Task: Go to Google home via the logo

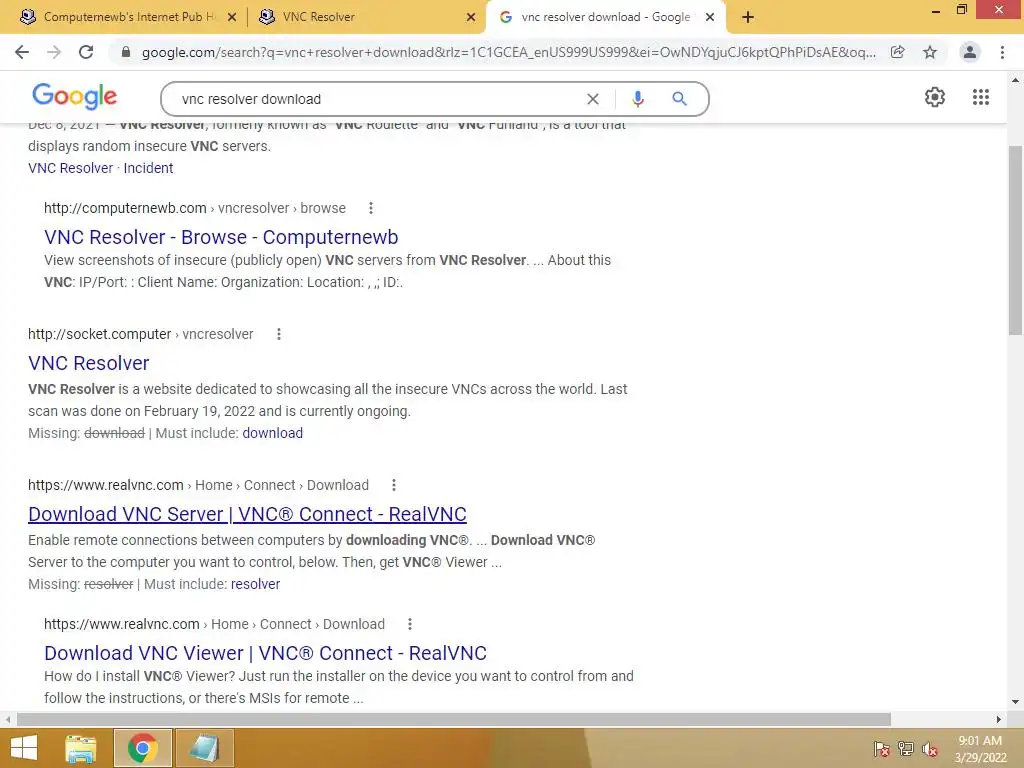Action: (x=74, y=97)
